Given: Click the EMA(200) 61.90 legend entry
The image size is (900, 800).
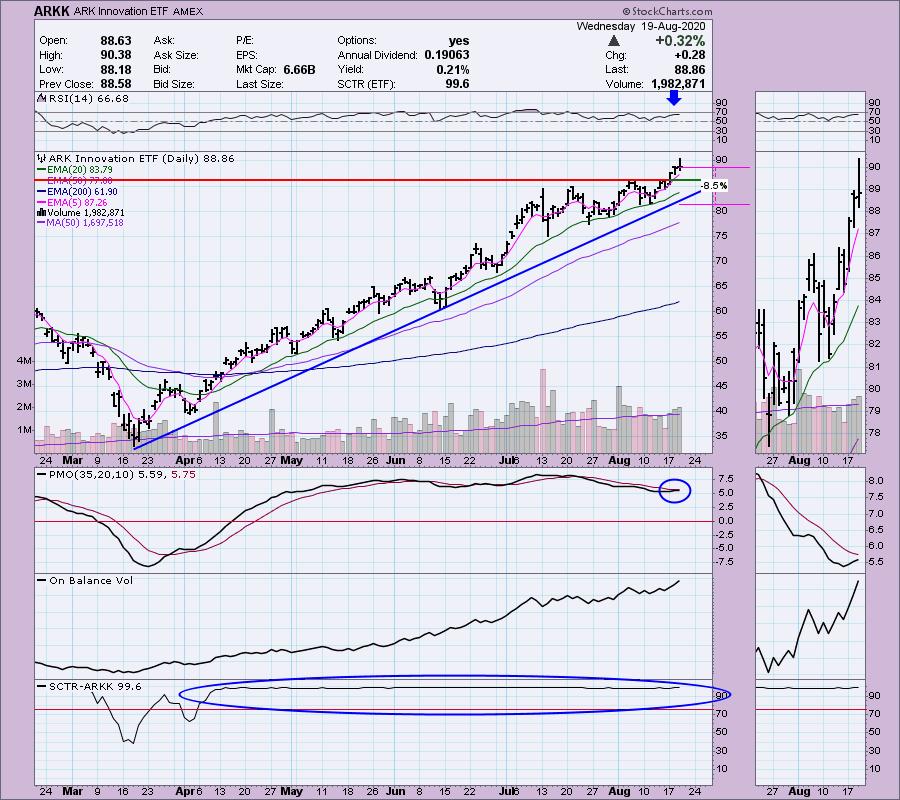Looking at the screenshot, I should point(83,192).
